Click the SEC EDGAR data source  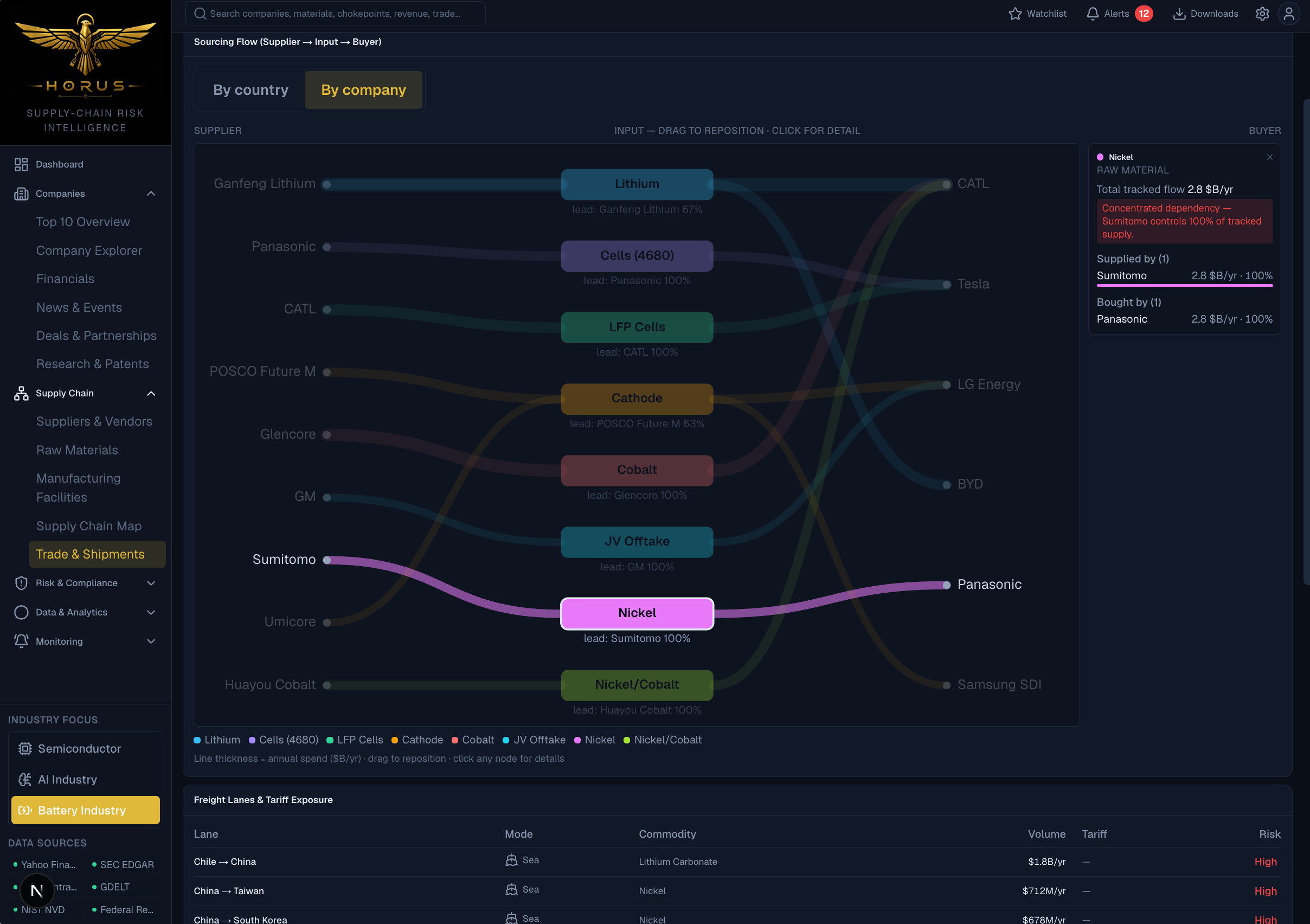(x=123, y=865)
